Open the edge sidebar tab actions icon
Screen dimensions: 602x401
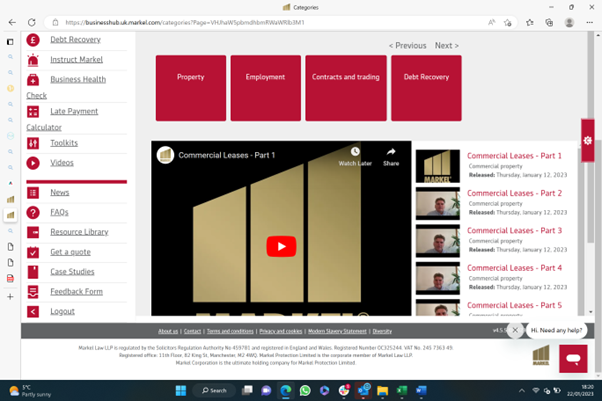coord(10,41)
